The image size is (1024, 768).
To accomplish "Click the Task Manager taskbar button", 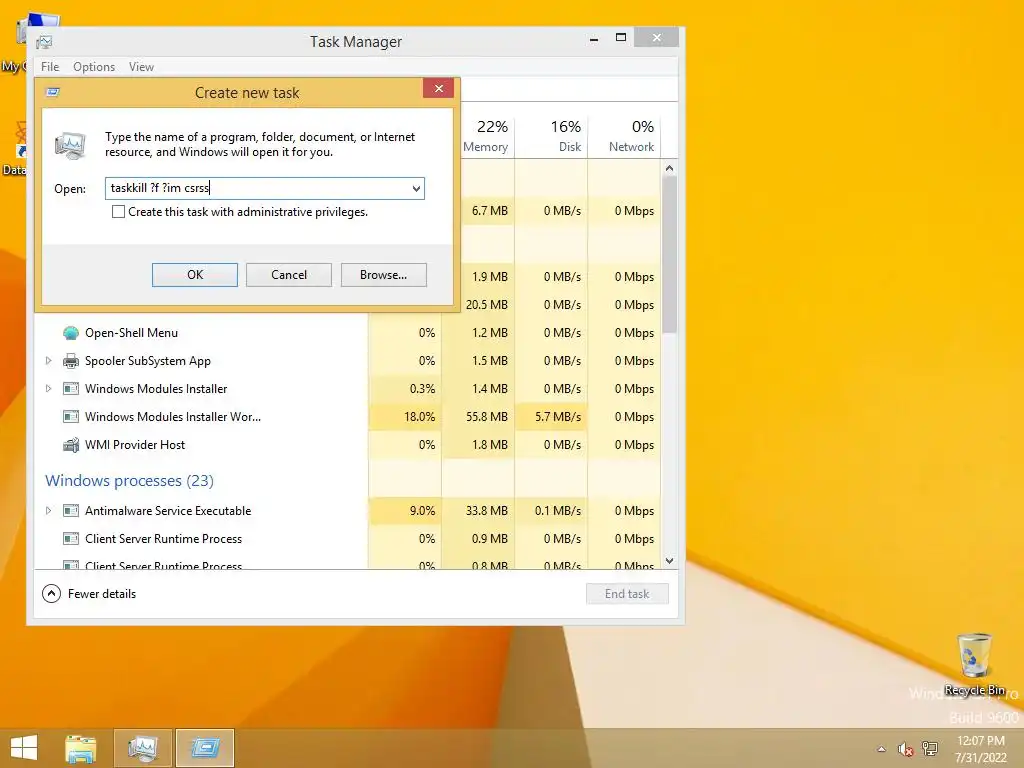I will [x=143, y=748].
